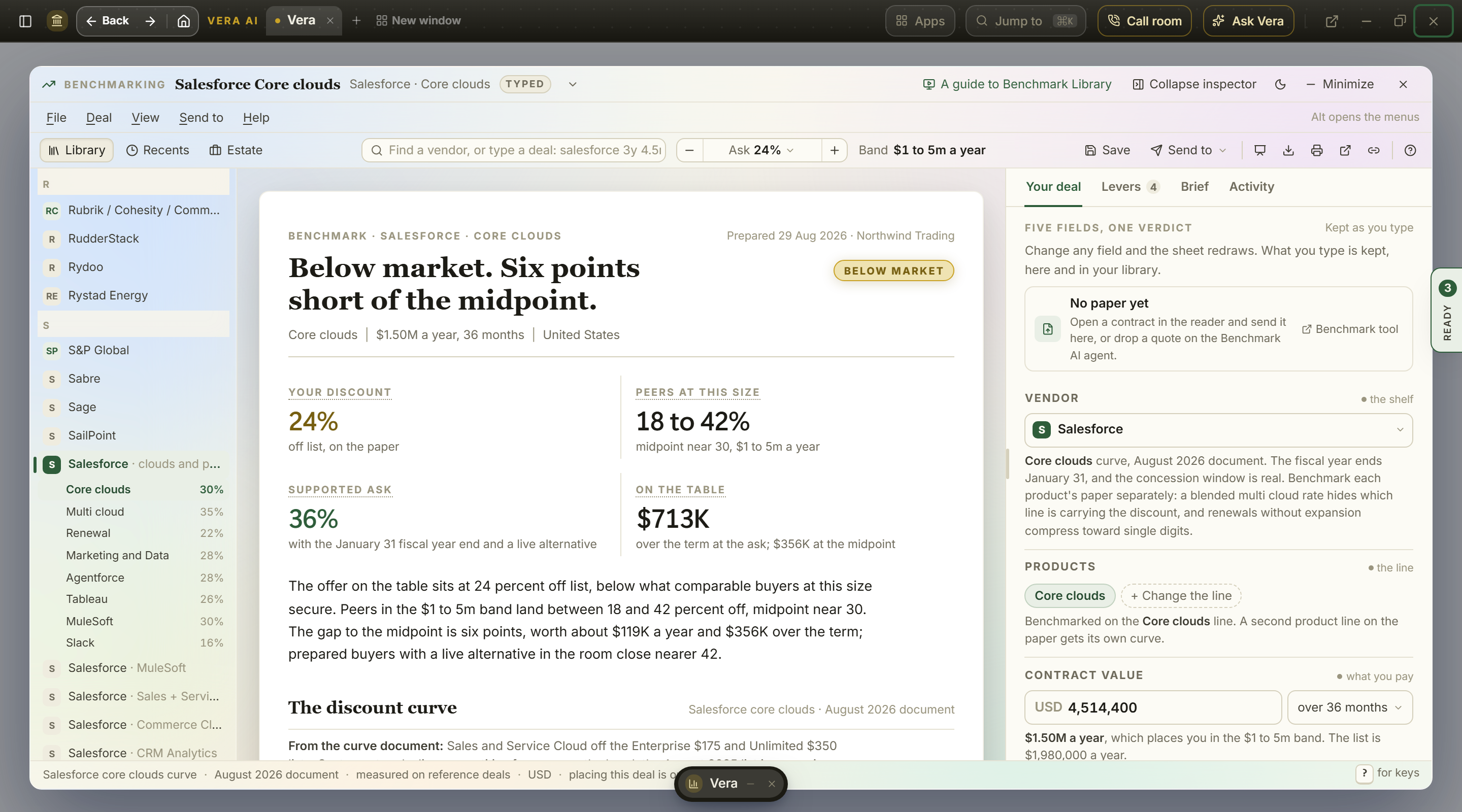The width and height of the screenshot is (1462, 812).
Task: Open Ask Vera assistant
Action: [1248, 21]
